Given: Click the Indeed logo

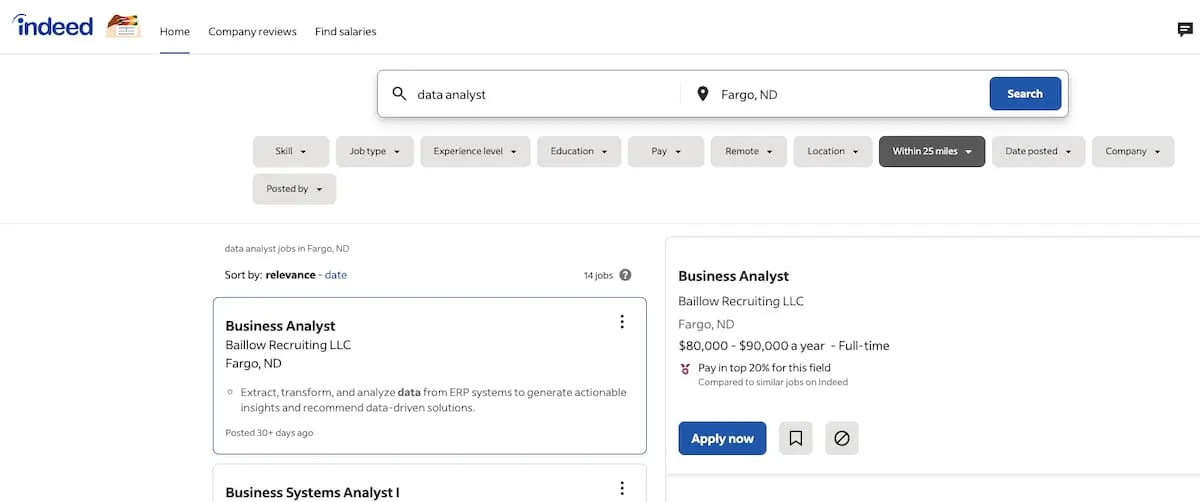Looking at the screenshot, I should (x=53, y=25).
